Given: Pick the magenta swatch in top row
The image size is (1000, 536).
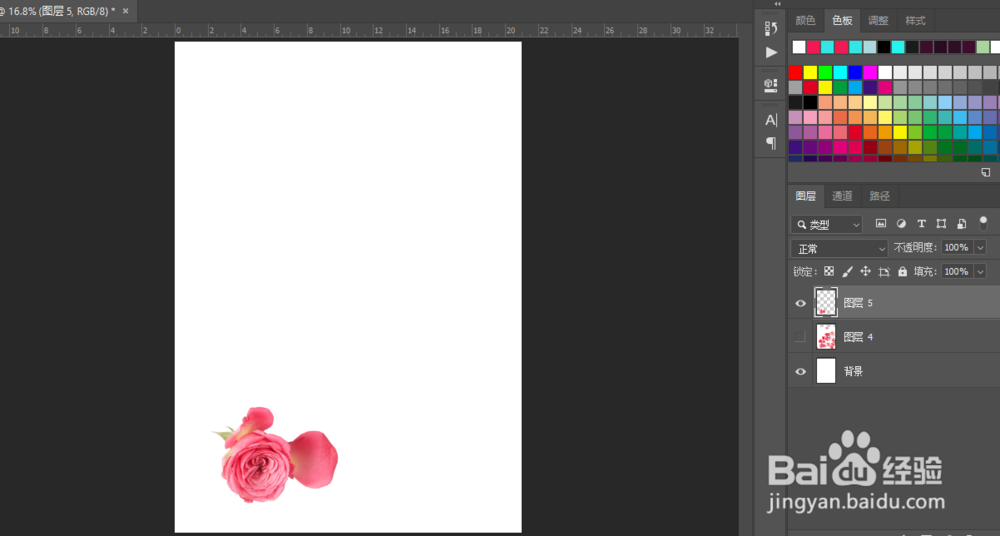Looking at the screenshot, I should (870, 72).
